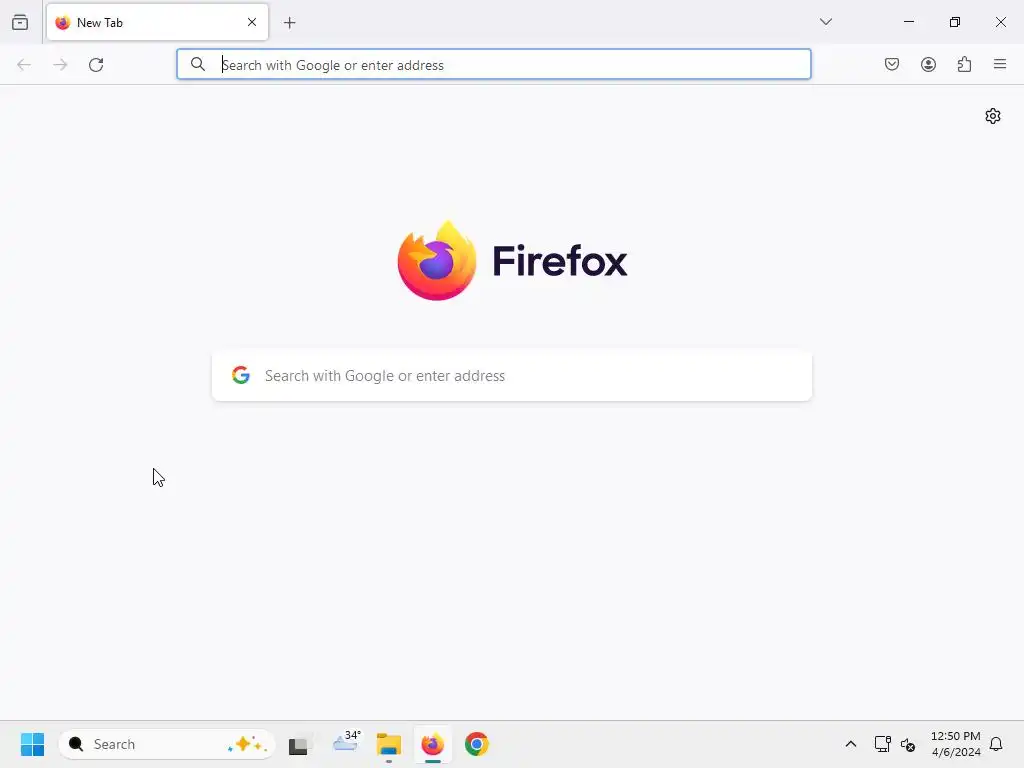Open the network status tray icon
Image resolution: width=1024 pixels, height=768 pixels.
(882, 744)
